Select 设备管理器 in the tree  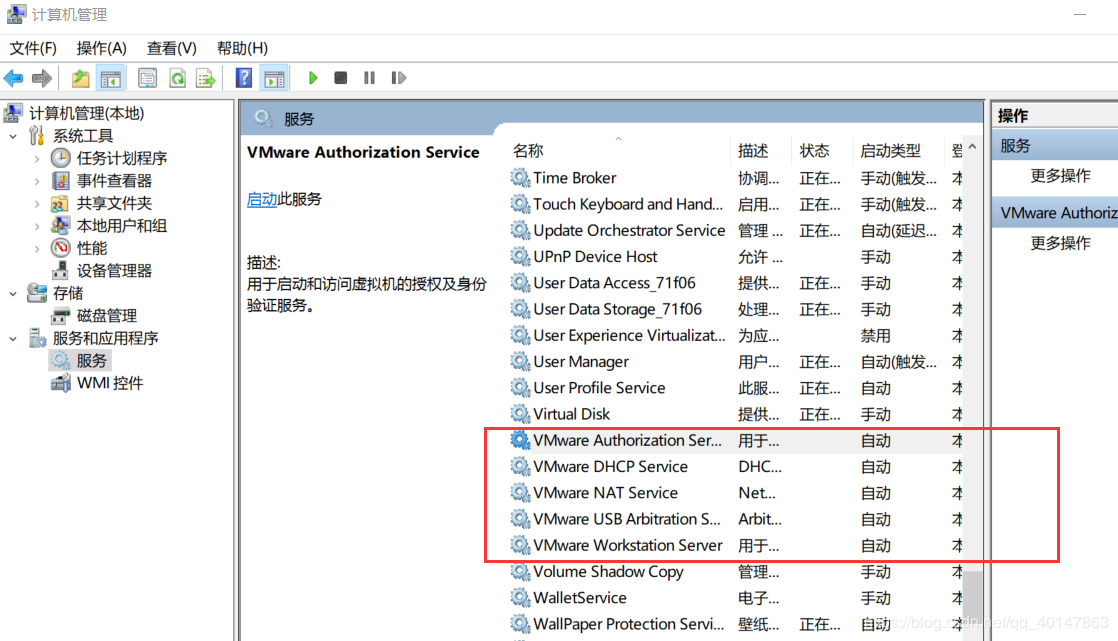click(x=114, y=271)
